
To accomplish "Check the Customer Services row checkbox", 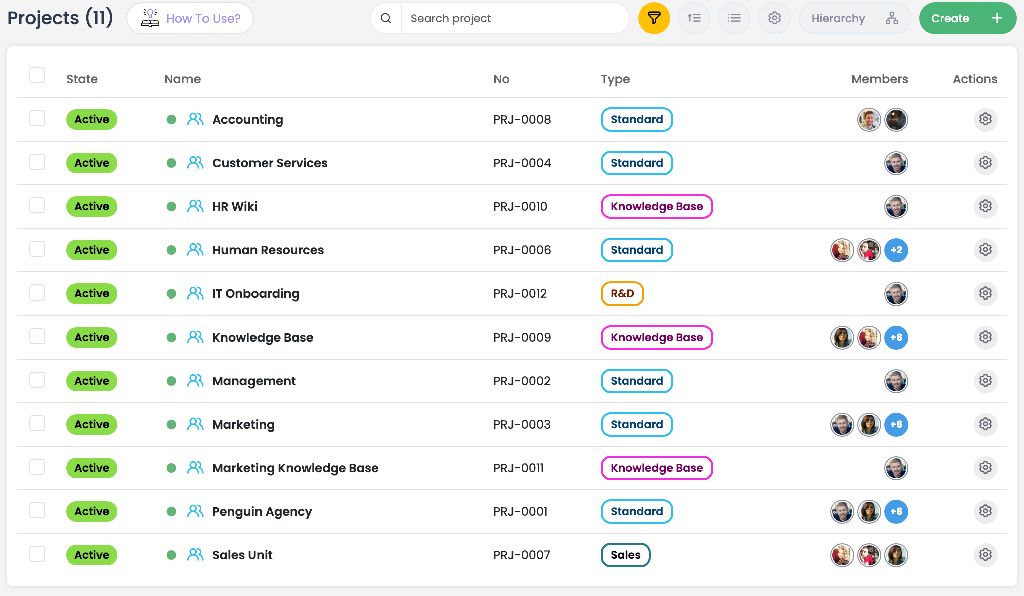I will (37, 162).
